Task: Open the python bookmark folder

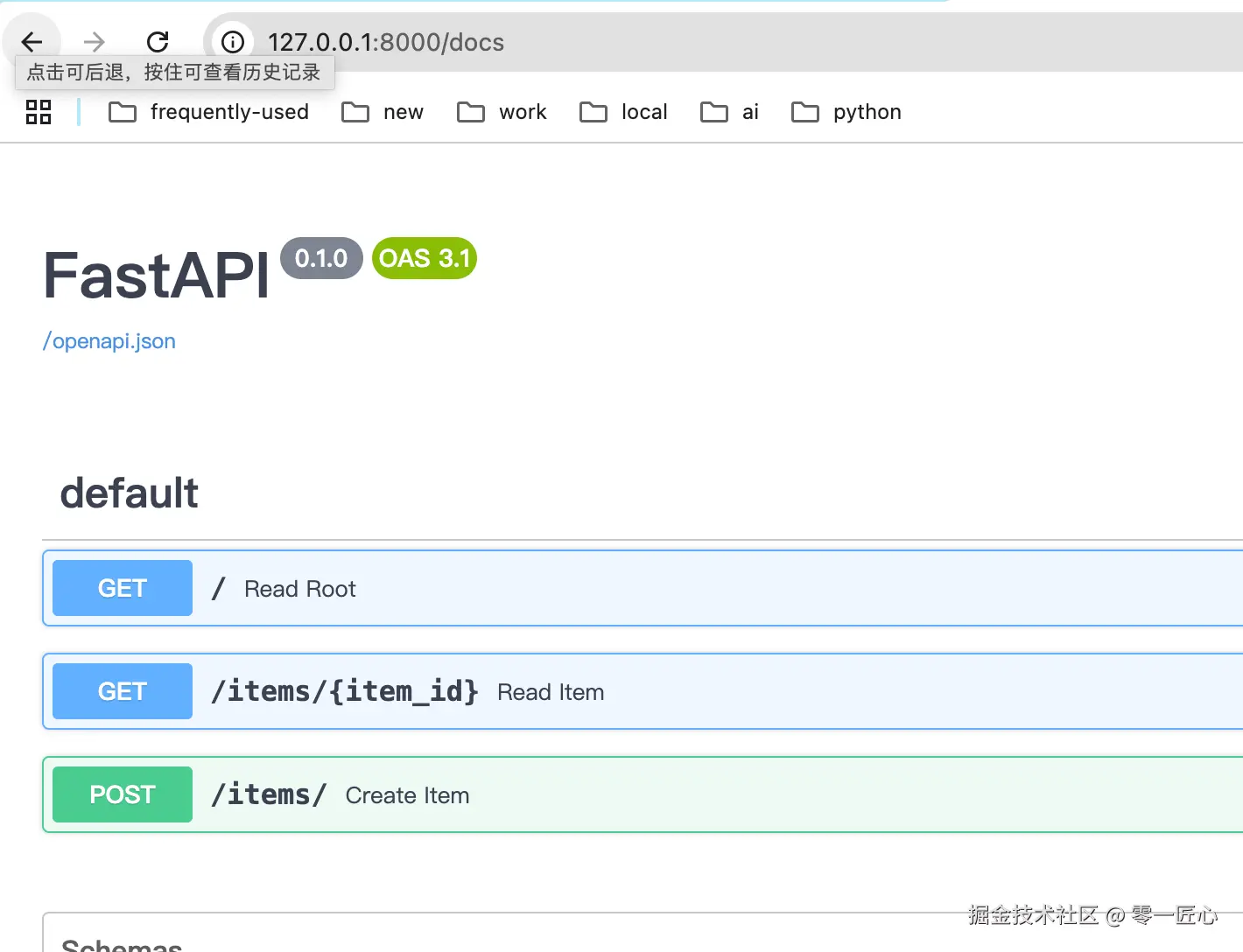Action: (846, 112)
